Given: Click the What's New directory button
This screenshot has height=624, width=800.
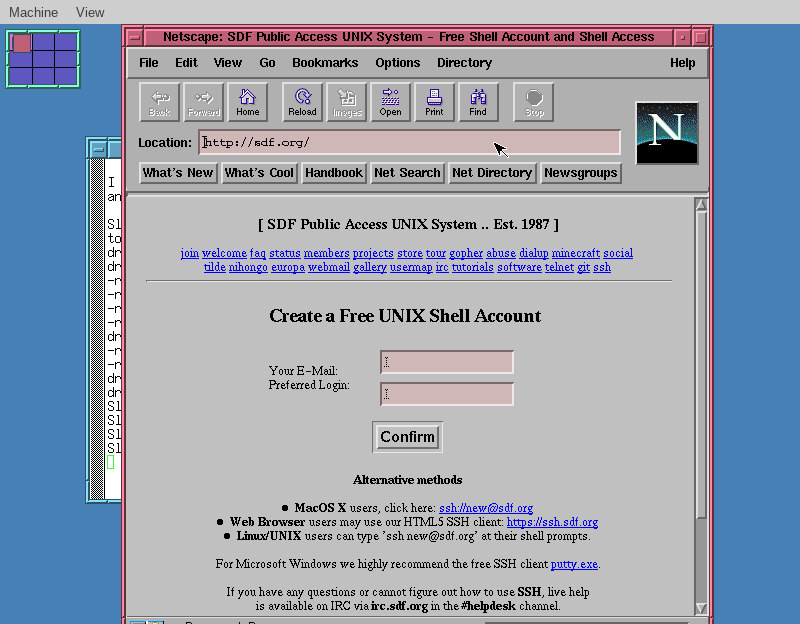Looking at the screenshot, I should (x=178, y=173).
